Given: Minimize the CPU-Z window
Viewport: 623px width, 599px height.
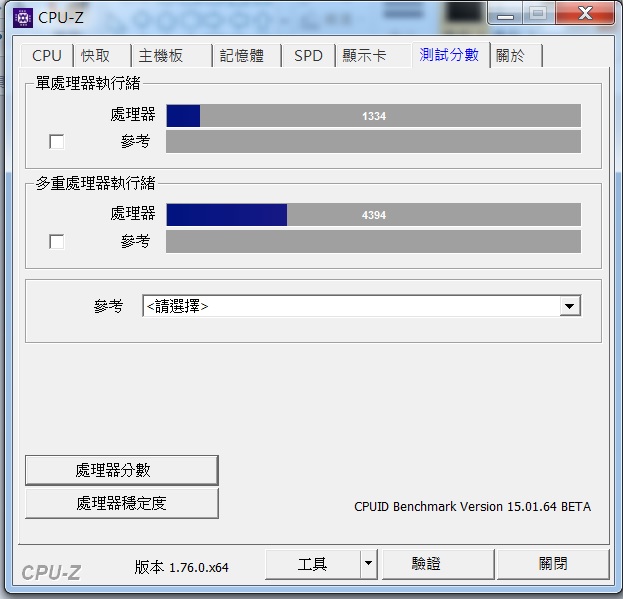Looking at the screenshot, I should click(x=505, y=14).
